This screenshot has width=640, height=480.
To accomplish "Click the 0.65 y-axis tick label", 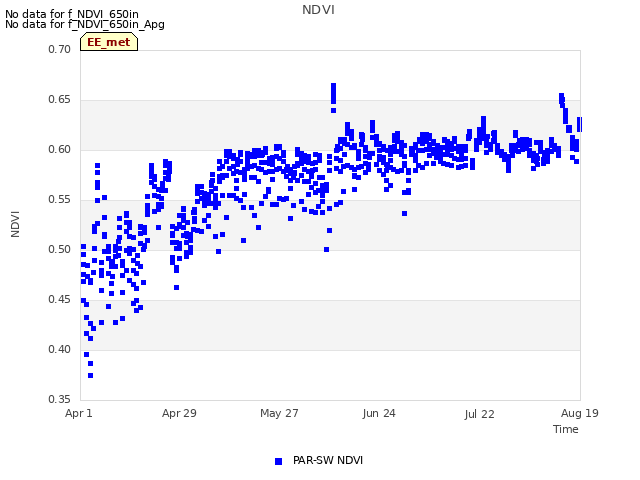I will coord(60,100).
